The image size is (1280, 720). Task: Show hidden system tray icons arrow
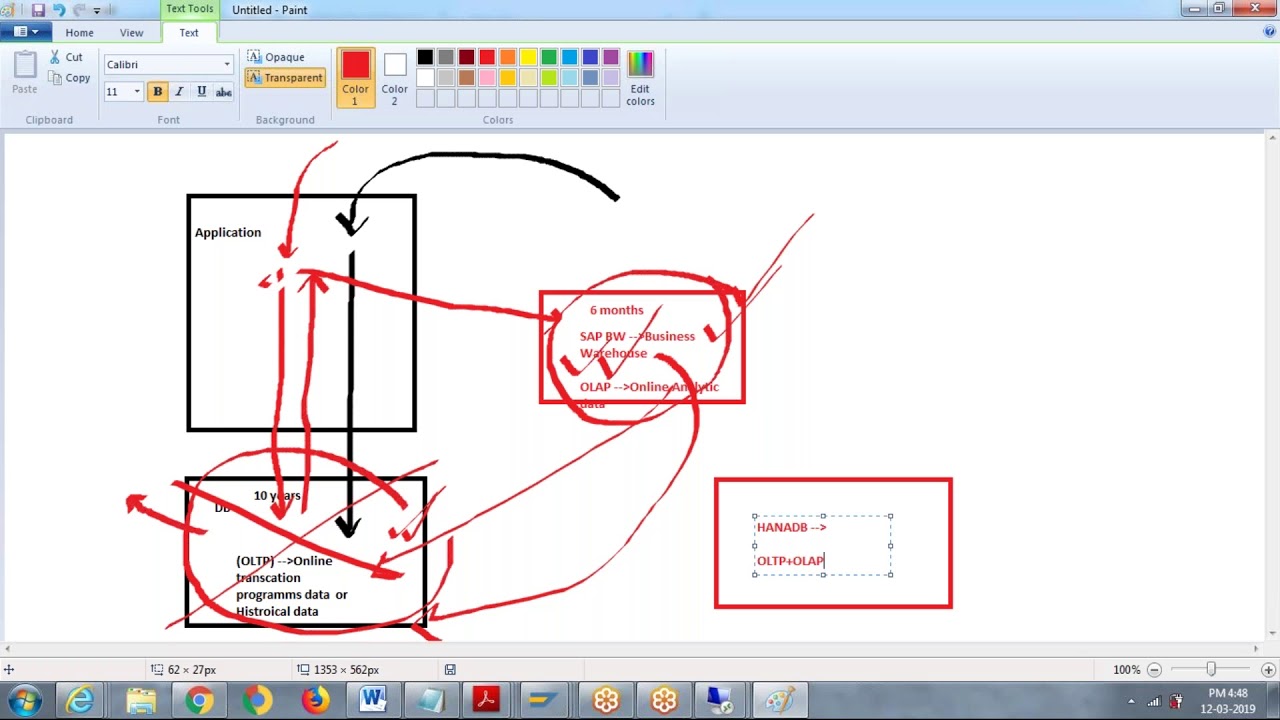click(1131, 702)
